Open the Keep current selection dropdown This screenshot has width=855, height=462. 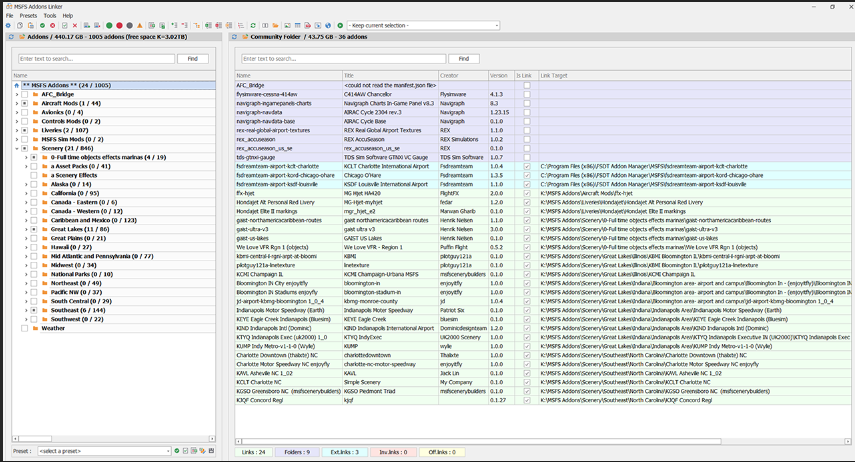click(x=423, y=26)
